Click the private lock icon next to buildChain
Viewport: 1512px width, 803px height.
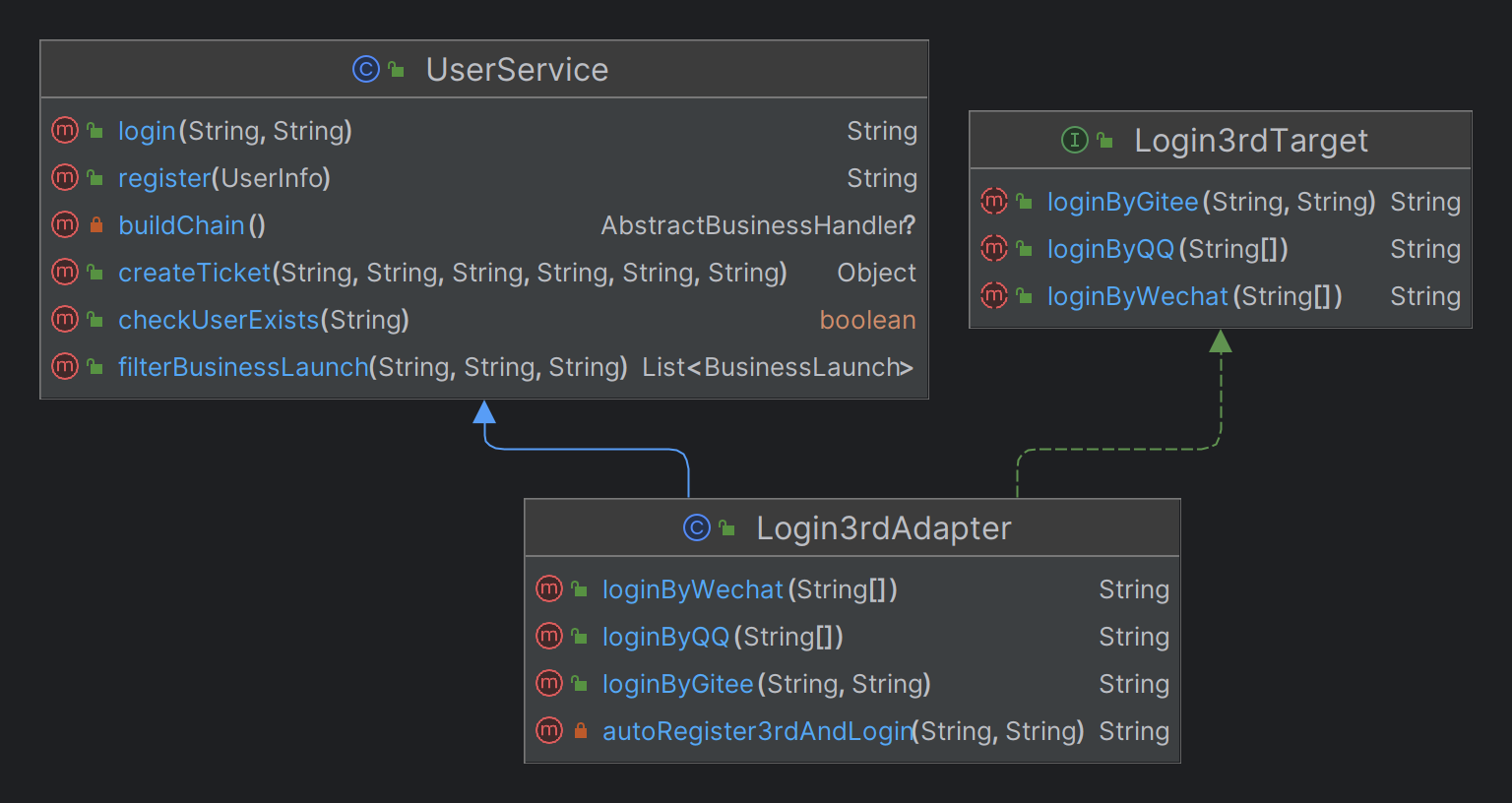coord(95,224)
